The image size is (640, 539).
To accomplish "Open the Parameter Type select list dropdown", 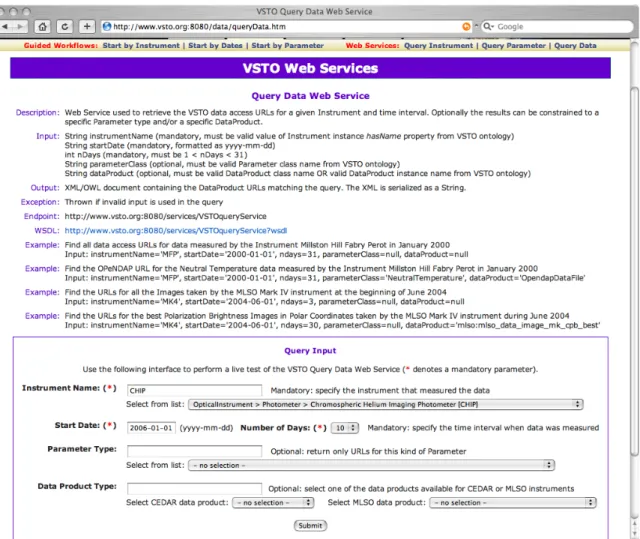I will (371, 465).
